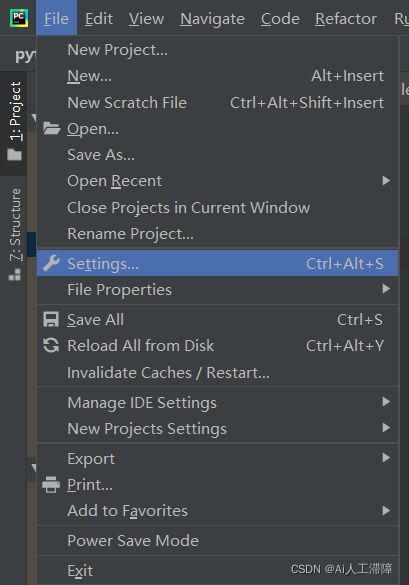Click the Settings wrench icon
Viewport: 409px width, 585px height.
pyautogui.click(x=51, y=263)
